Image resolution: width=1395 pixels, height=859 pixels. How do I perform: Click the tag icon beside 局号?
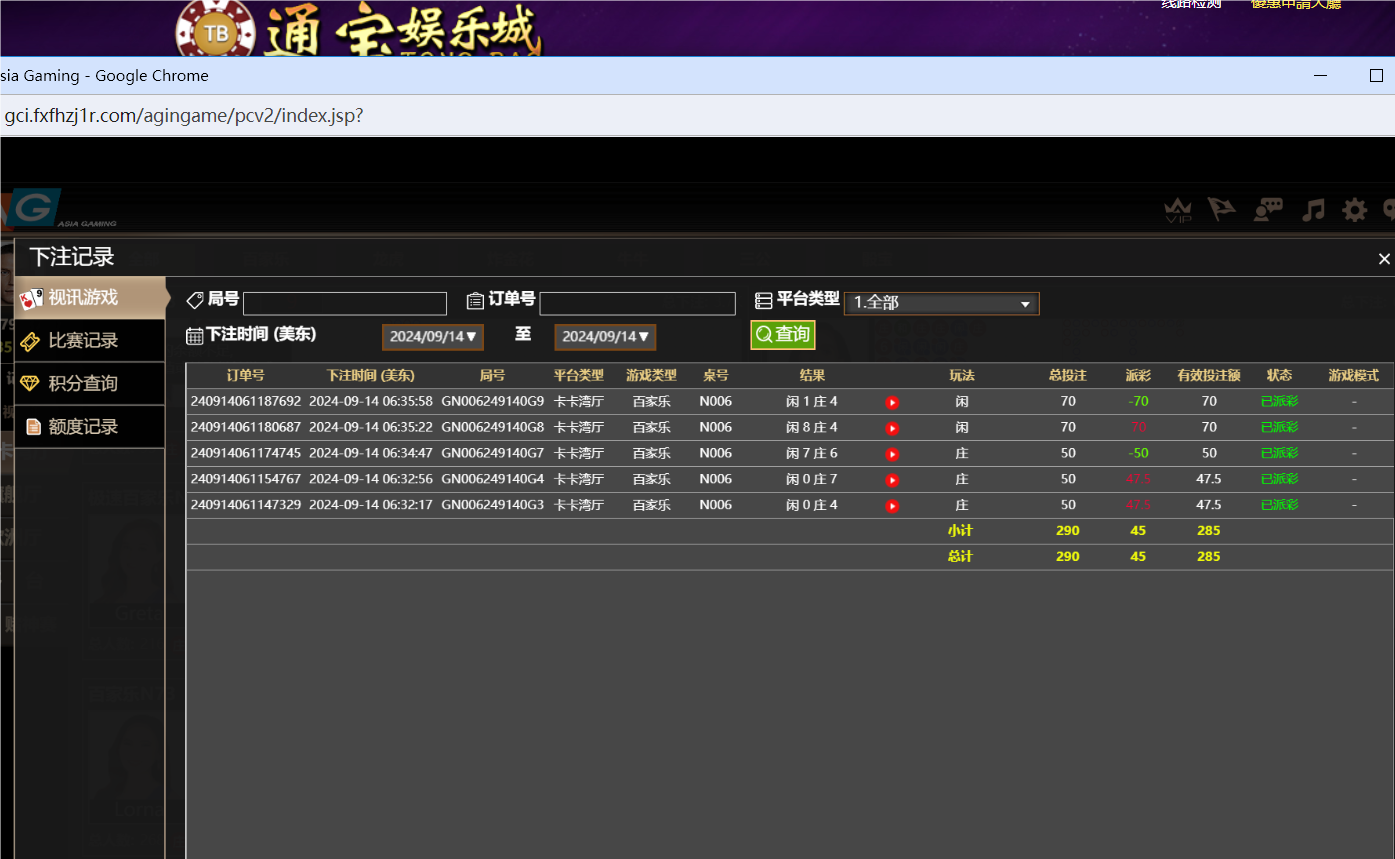(x=193, y=299)
